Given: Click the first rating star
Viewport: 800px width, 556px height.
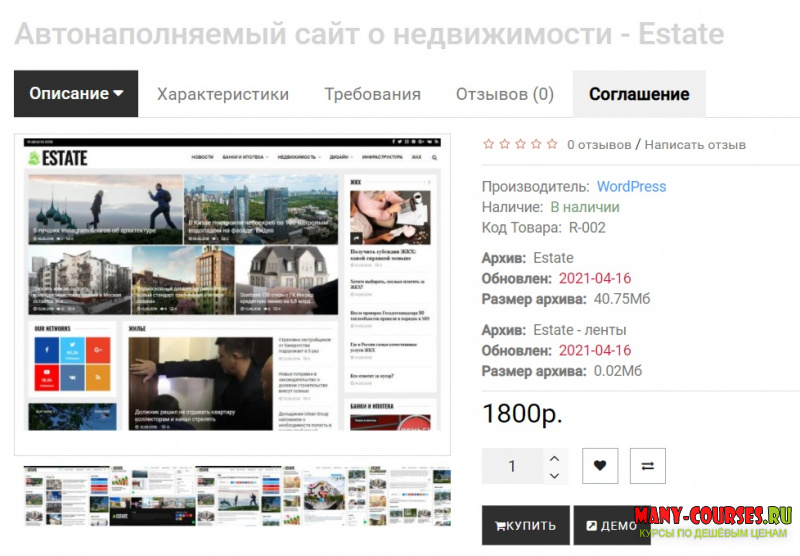Looking at the screenshot, I should pos(489,144).
